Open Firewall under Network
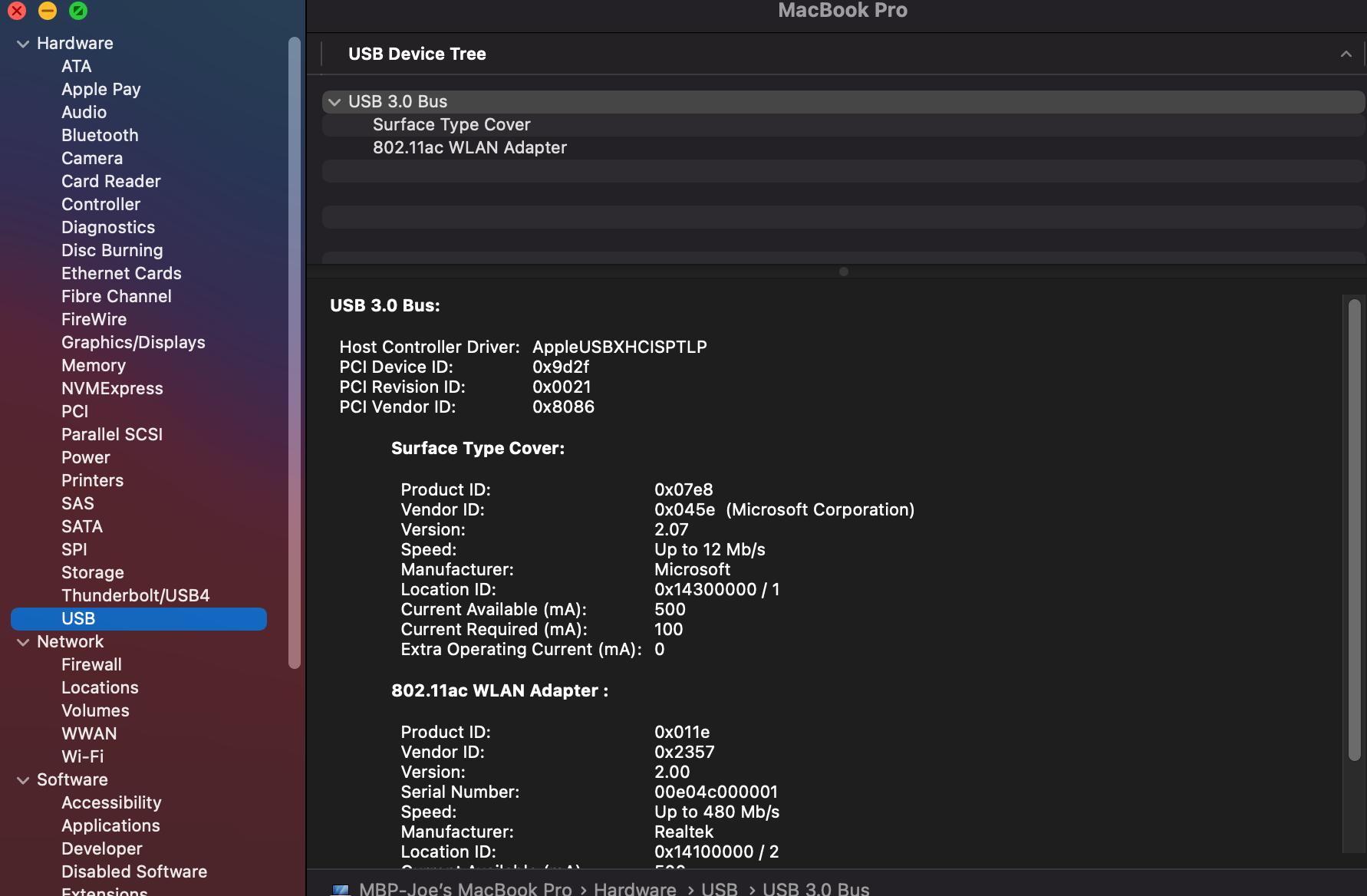The image size is (1367, 896). pyautogui.click(x=92, y=664)
